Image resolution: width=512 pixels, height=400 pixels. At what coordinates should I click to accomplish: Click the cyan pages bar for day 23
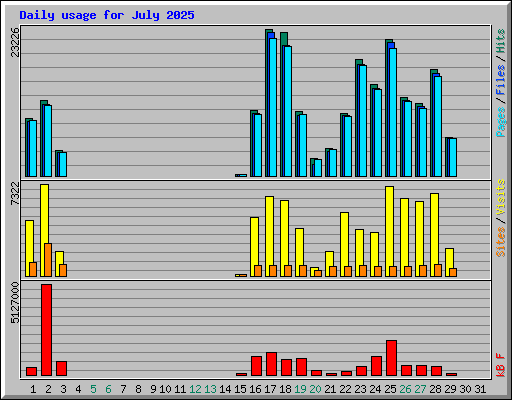[363, 121]
